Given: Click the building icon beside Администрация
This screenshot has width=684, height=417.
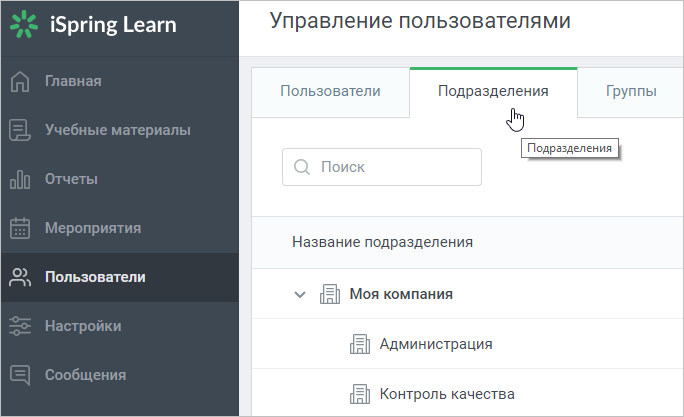Looking at the screenshot, I should click(360, 344).
